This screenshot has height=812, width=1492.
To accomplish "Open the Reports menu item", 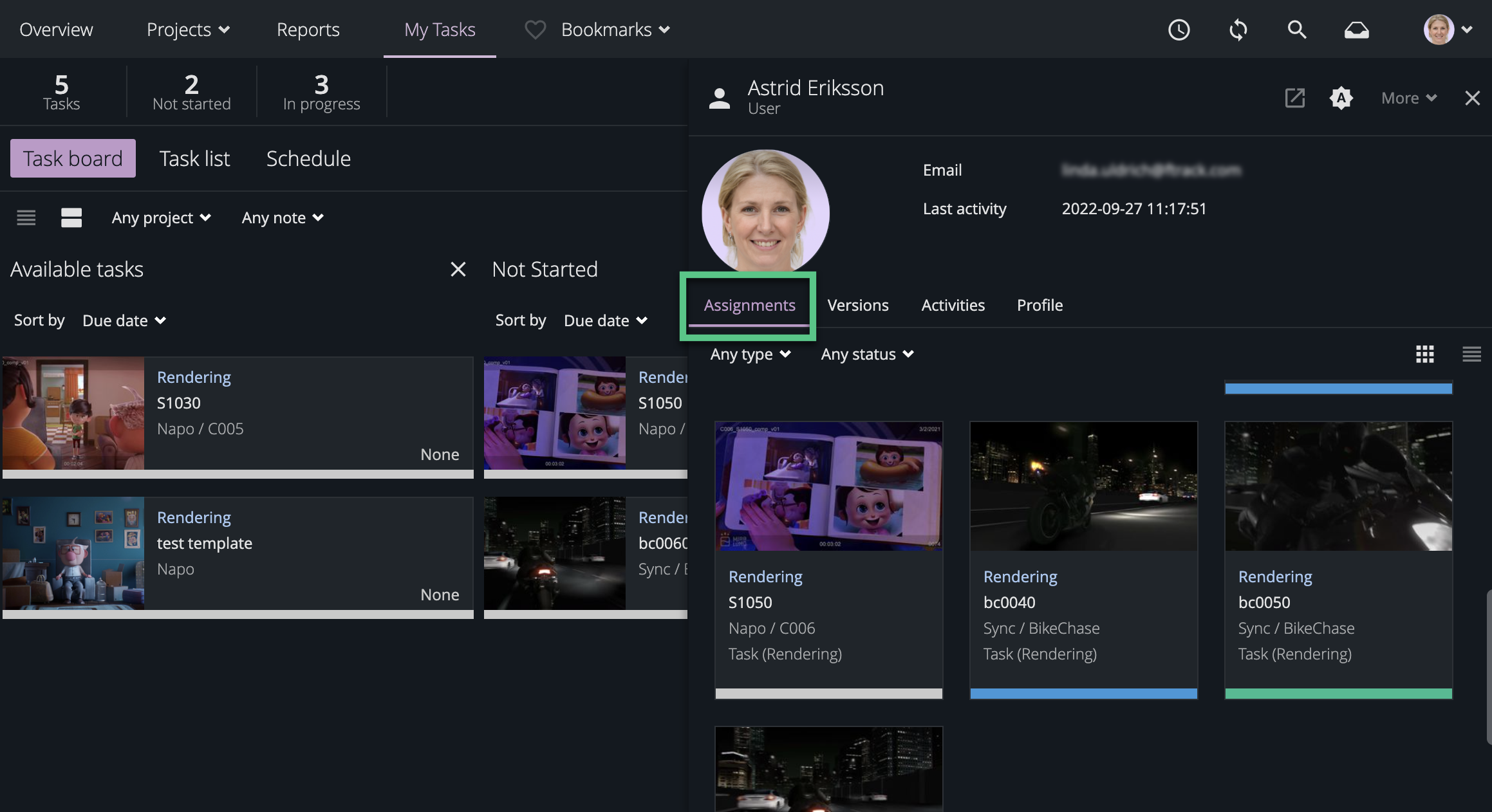I will (308, 30).
